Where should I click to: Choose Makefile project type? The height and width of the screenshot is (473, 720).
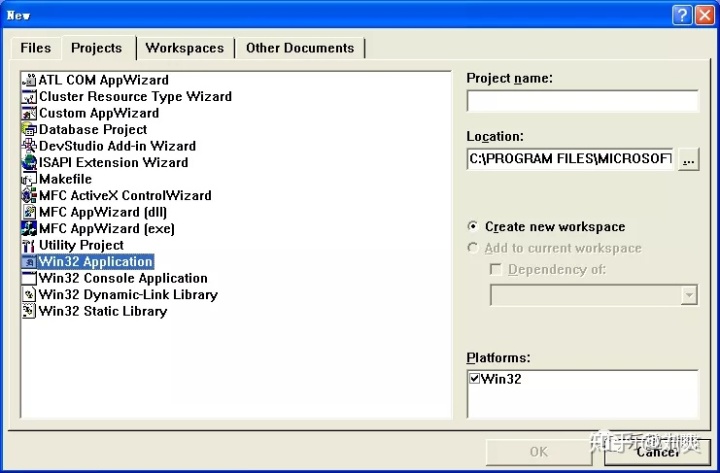pos(65,180)
